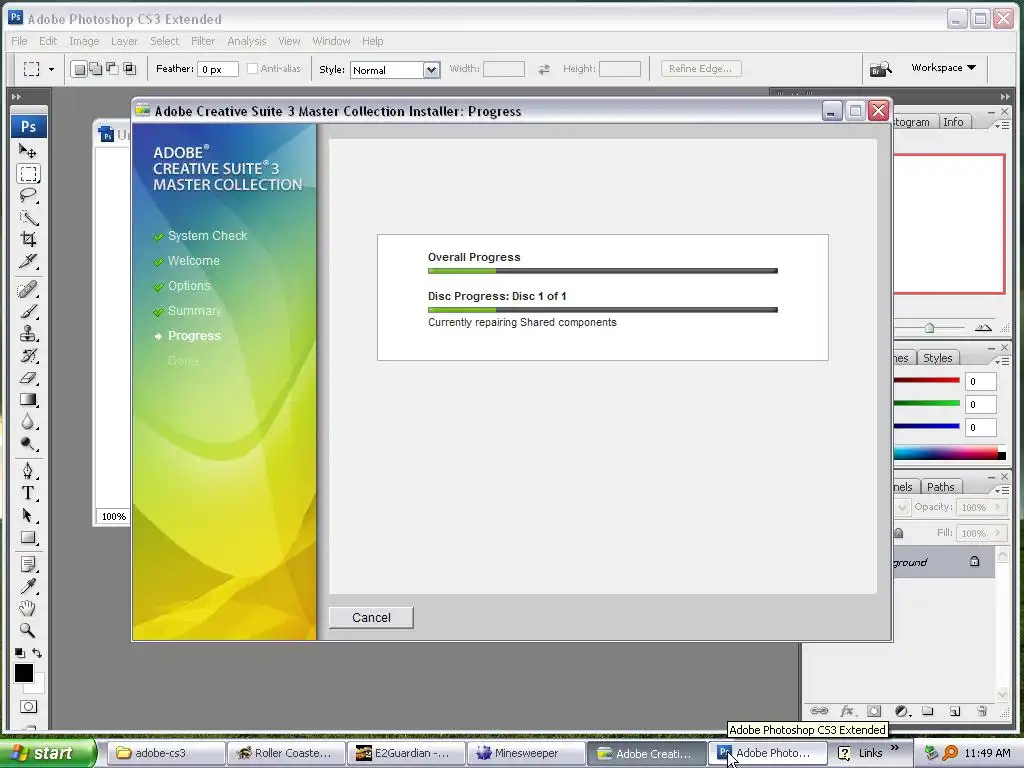Choose Subtract from selection mode button

(x=112, y=69)
